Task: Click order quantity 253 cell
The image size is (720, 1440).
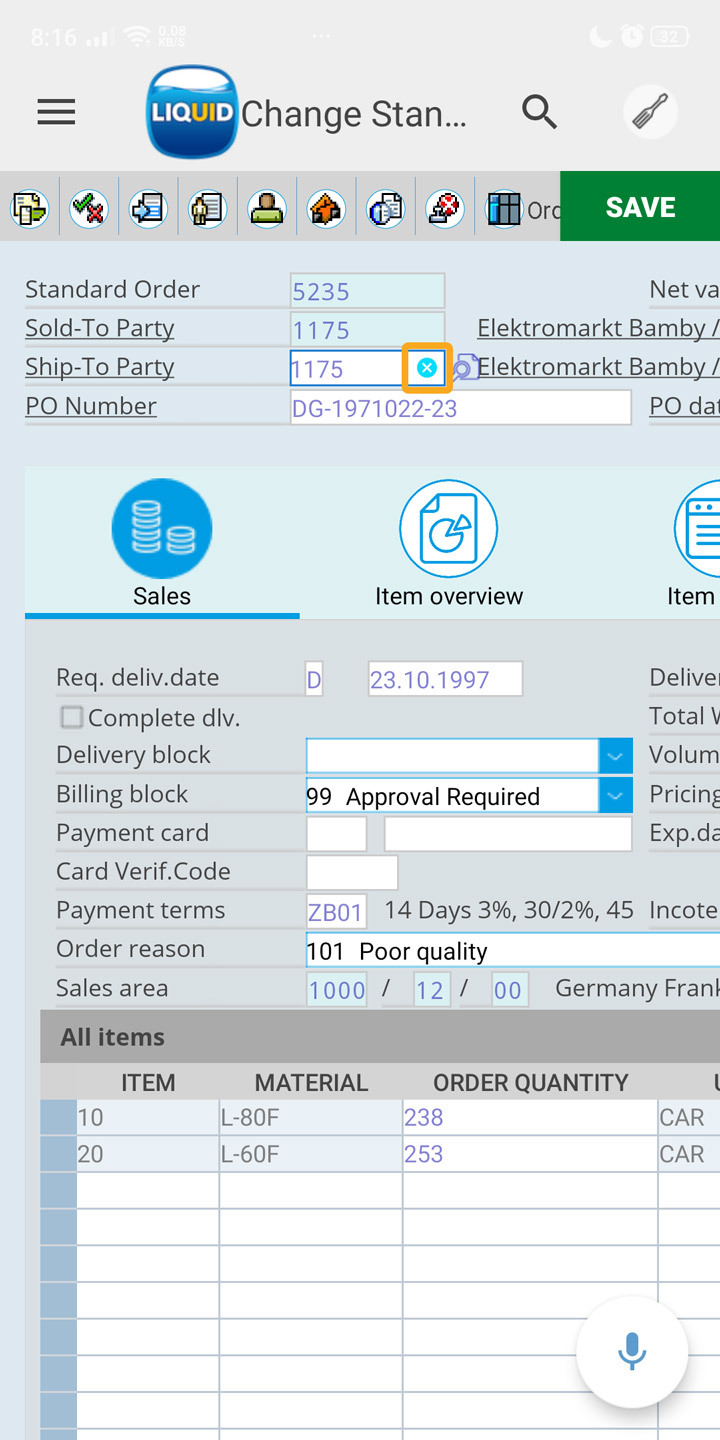Action: 528,1154
